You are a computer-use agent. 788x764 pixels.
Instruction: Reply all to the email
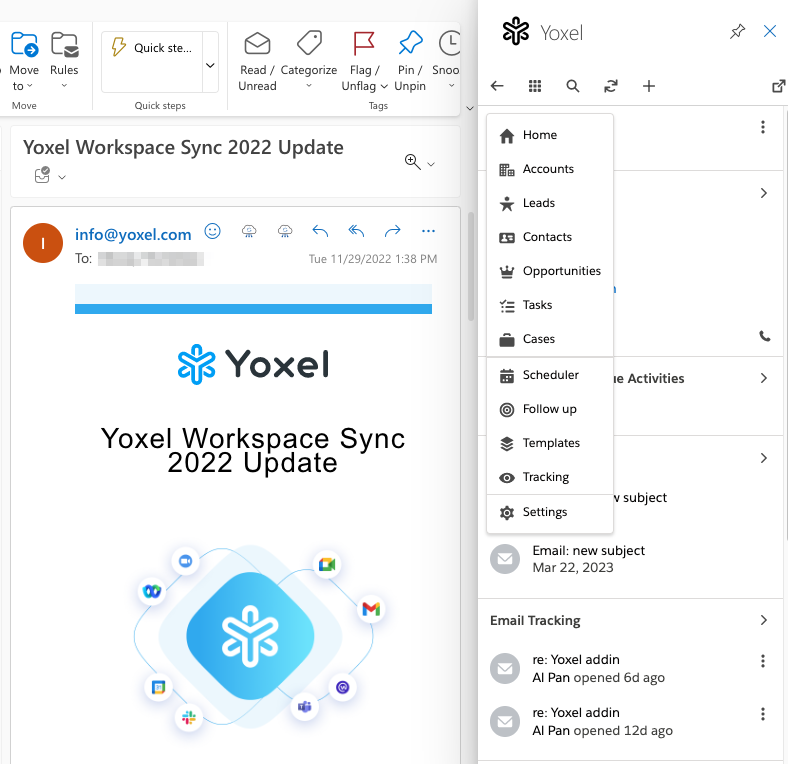(356, 231)
